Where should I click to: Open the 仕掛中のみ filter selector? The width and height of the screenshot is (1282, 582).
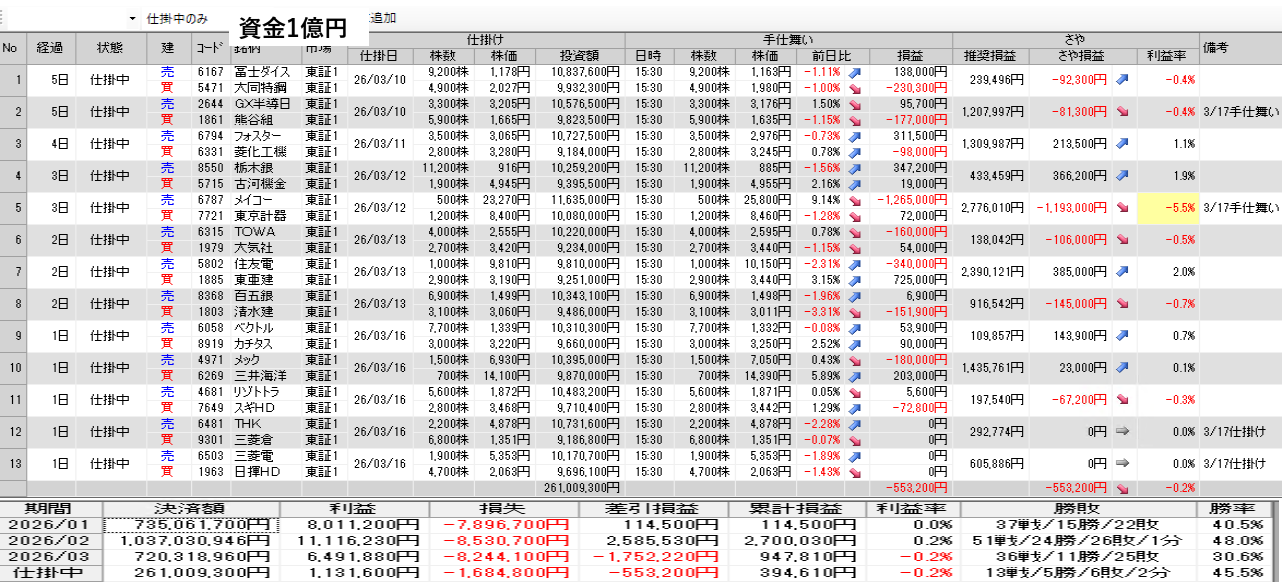click(x=178, y=19)
